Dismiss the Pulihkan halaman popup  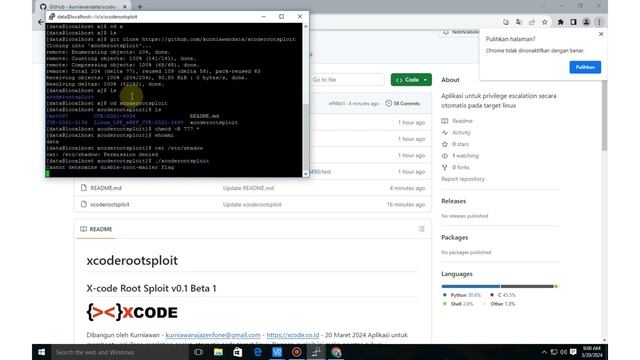[601, 34]
